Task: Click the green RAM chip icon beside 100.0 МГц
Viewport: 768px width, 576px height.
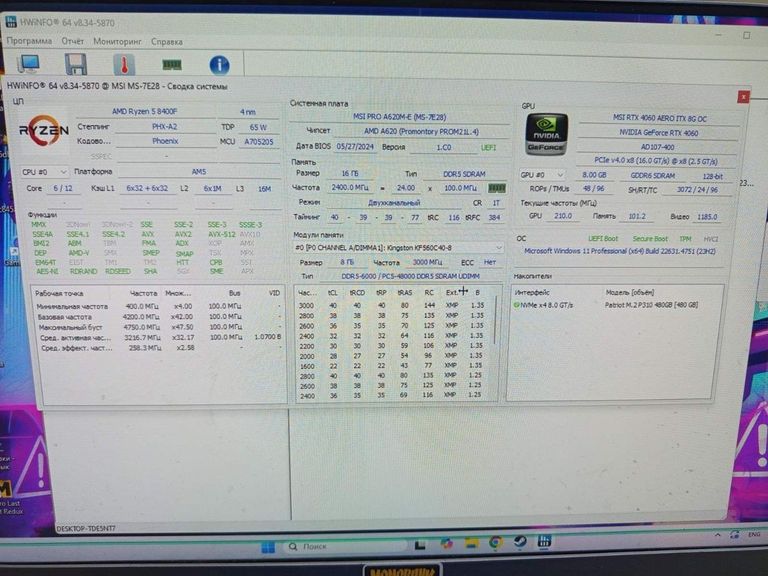Action: coord(497,189)
